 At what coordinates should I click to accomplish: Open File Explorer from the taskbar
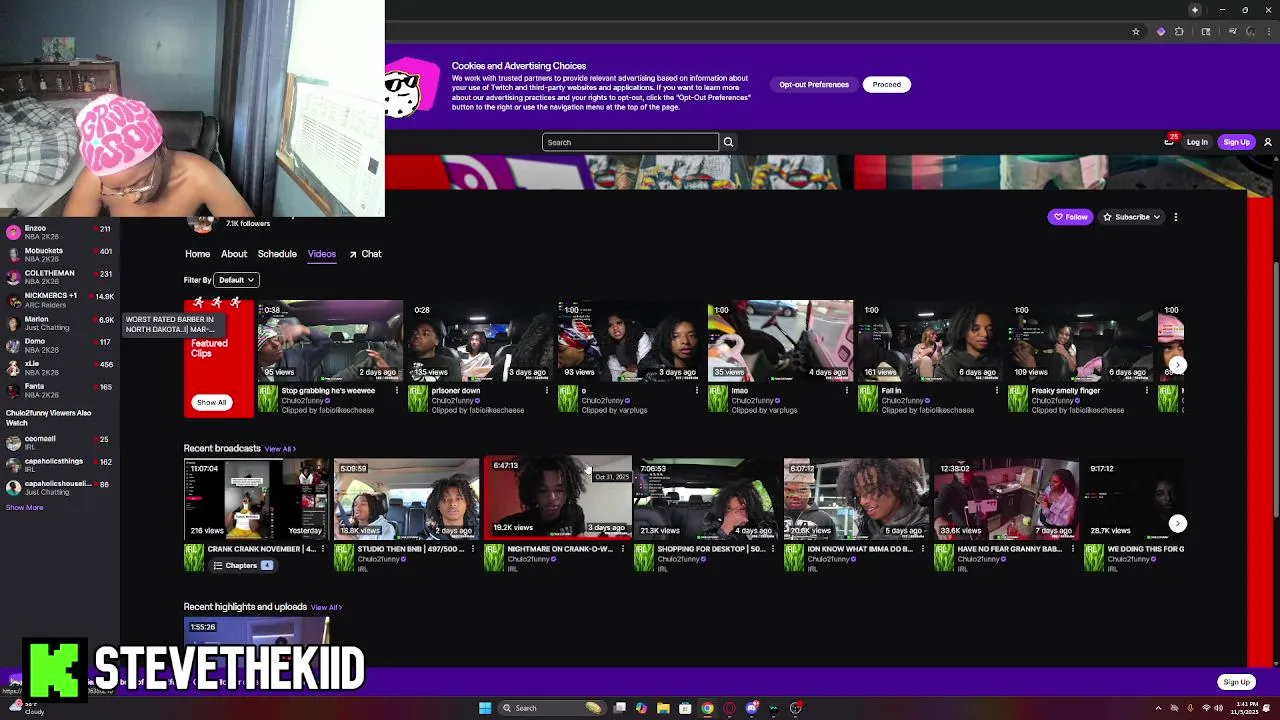[x=663, y=708]
